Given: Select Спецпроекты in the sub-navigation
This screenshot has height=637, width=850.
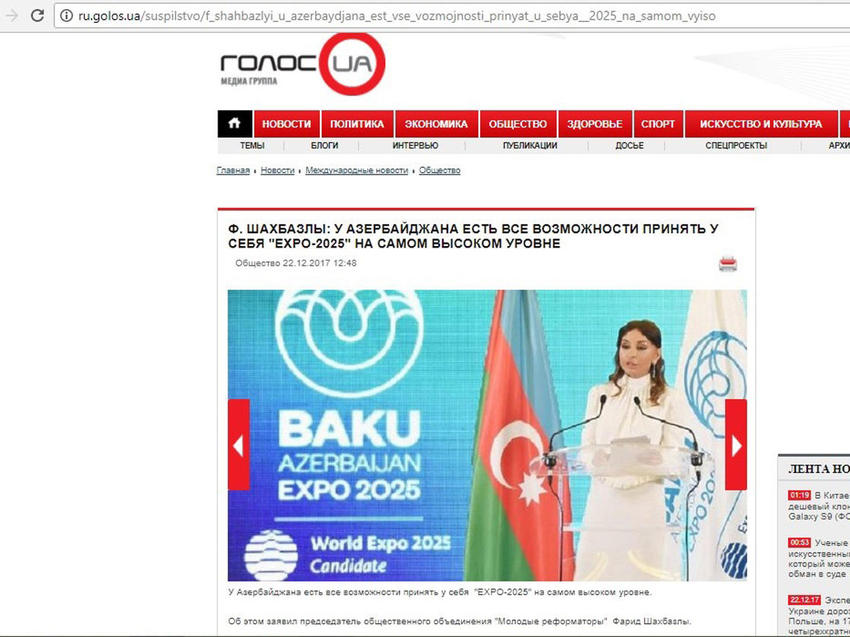Looking at the screenshot, I should (736, 145).
